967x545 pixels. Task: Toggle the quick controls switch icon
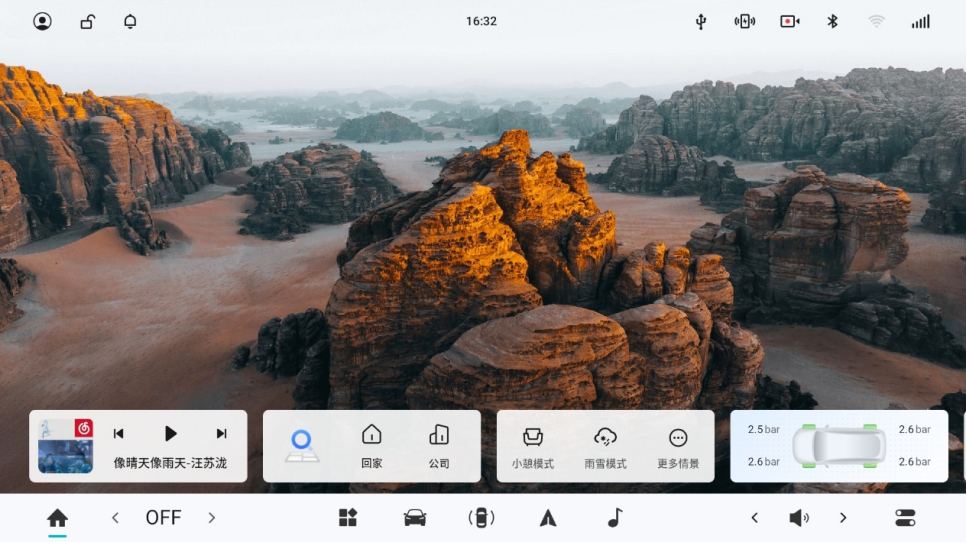[905, 517]
